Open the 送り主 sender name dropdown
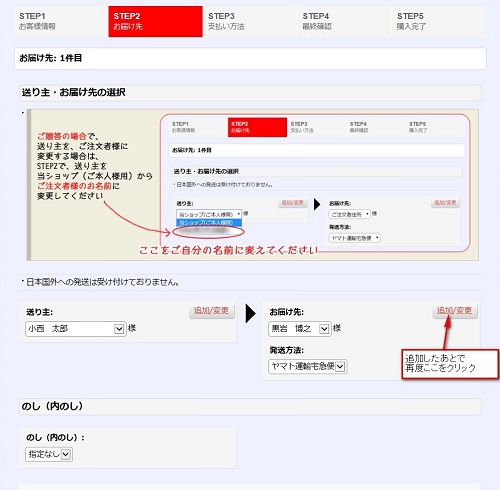The width and height of the screenshot is (500, 490). pyautogui.click(x=76, y=329)
